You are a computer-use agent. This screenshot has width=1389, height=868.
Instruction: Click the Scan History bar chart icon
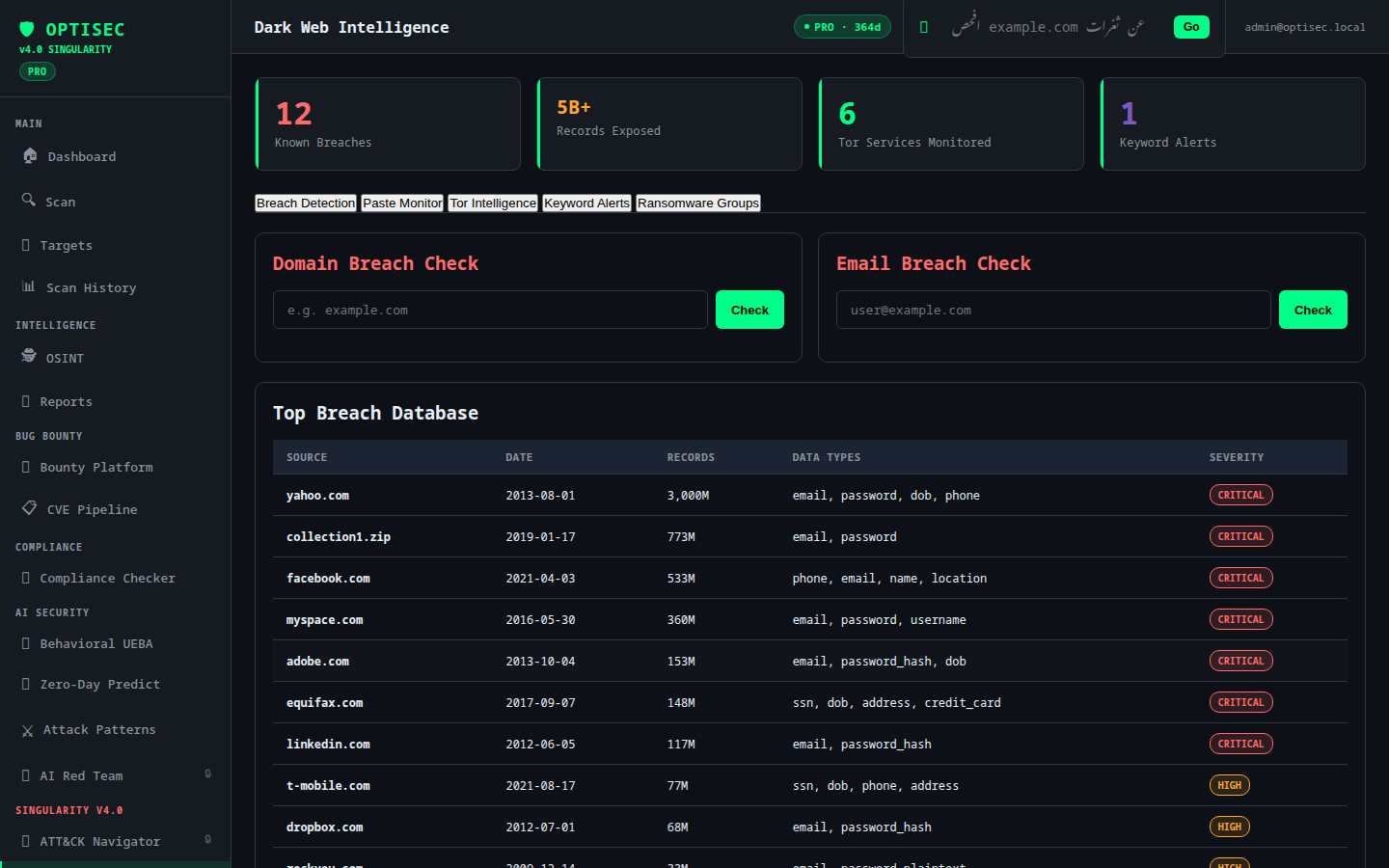(x=29, y=286)
